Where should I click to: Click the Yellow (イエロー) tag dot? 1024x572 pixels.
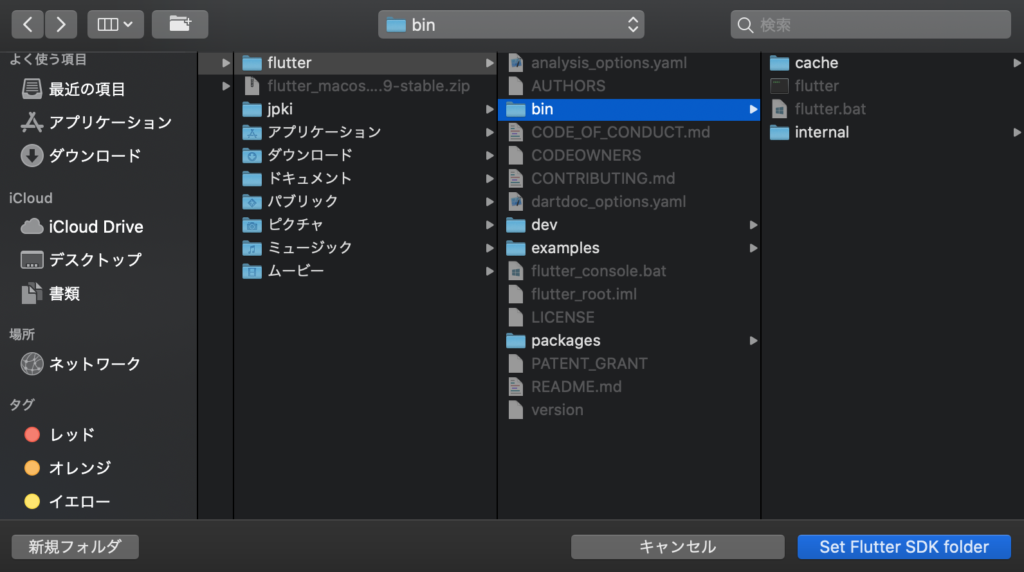click(32, 501)
